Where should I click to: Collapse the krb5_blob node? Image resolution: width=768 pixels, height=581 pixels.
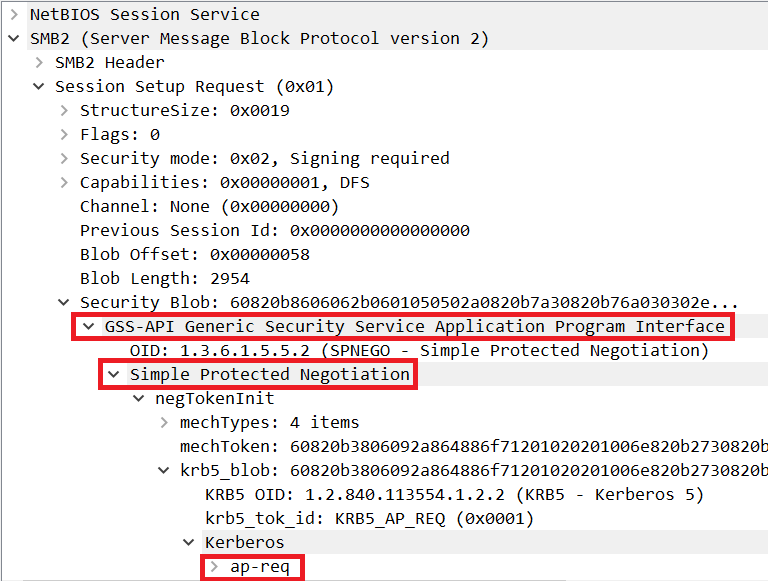pos(164,471)
